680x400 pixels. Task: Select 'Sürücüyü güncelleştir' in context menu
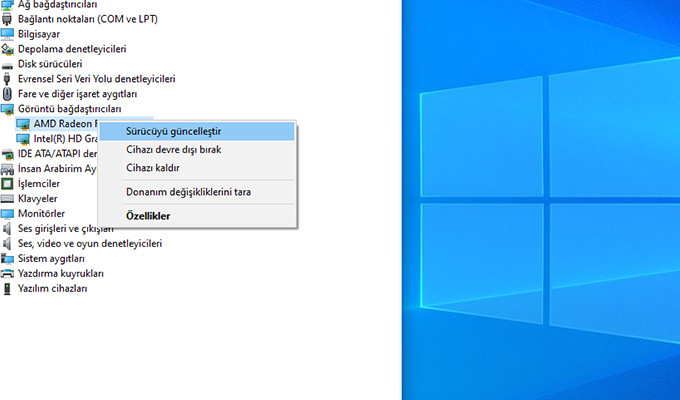tap(197, 131)
